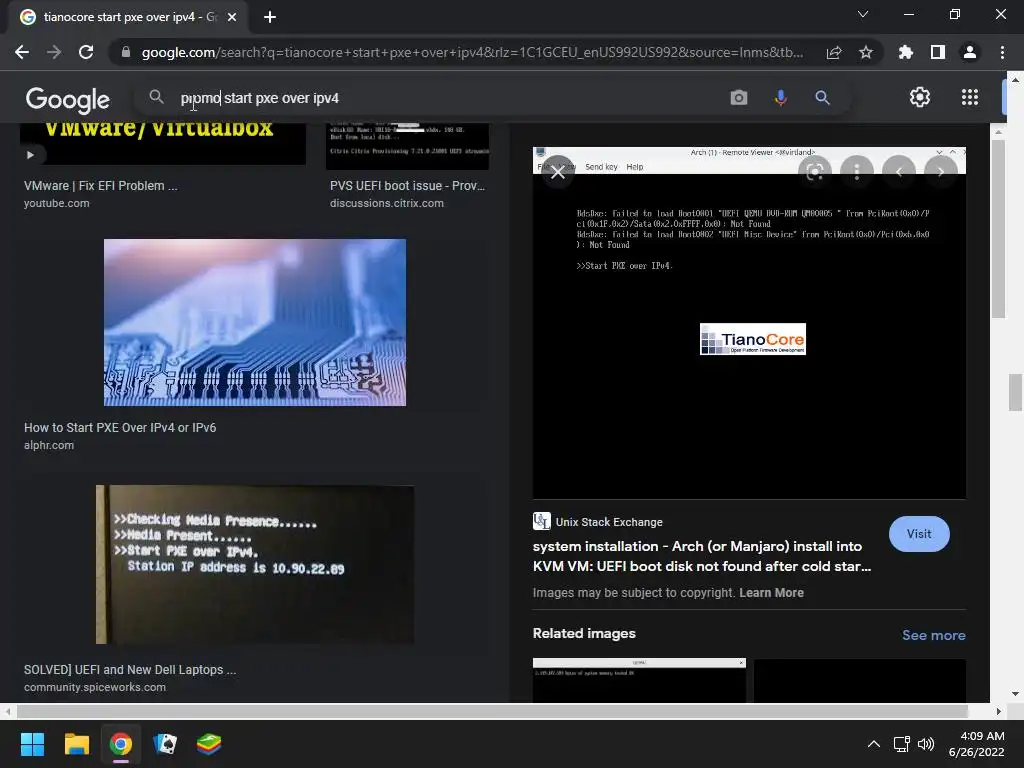Open Solitaire cards app on taskbar

coord(165,744)
